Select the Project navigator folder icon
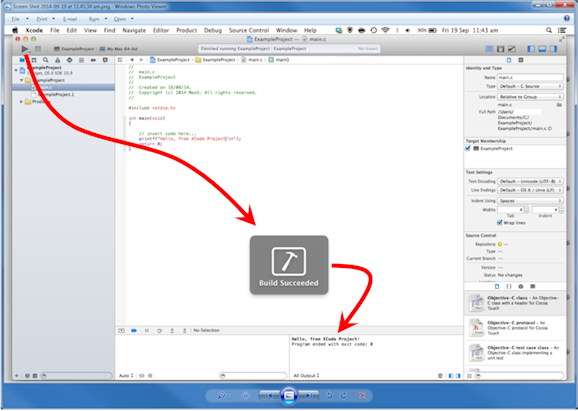 tap(22, 60)
